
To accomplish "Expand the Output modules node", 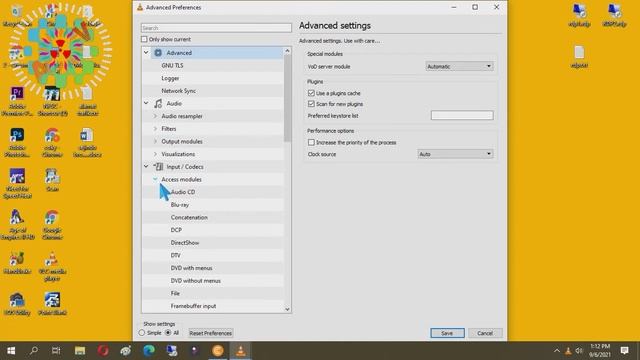I will pos(155,141).
